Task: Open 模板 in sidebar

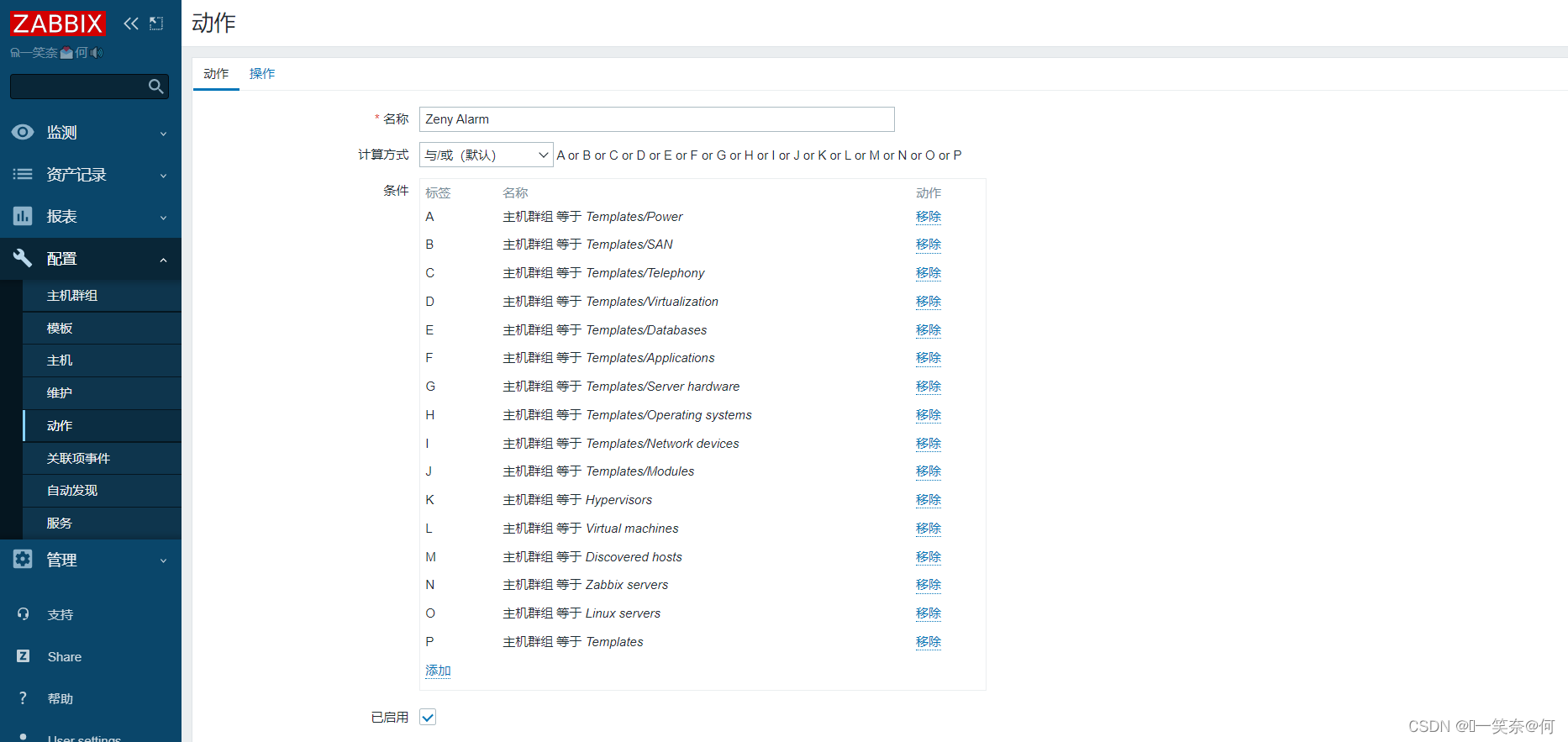Action: click(102, 328)
